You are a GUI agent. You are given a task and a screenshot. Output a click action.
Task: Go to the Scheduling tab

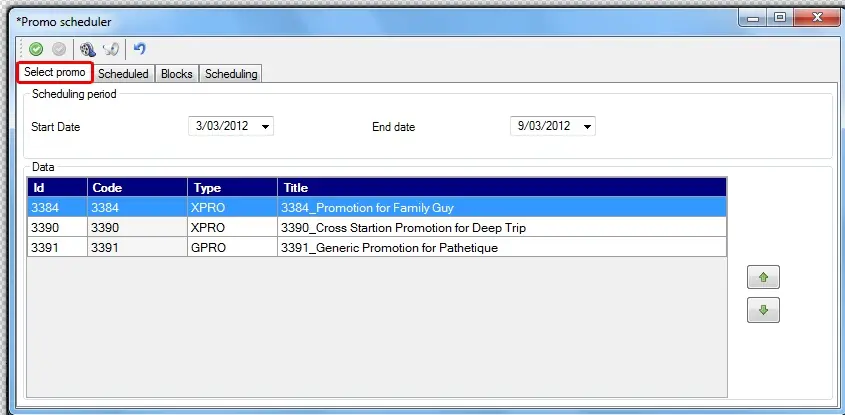(x=231, y=74)
